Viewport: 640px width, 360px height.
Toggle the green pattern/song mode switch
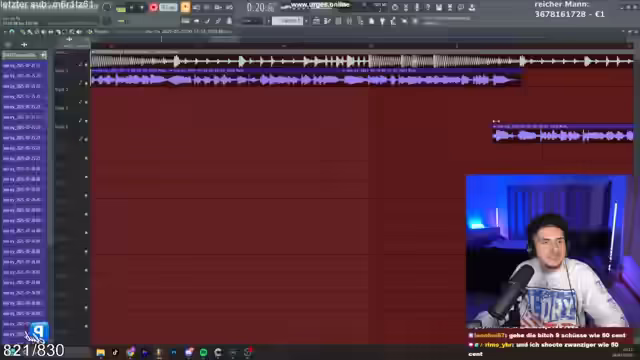[x=121, y=8]
